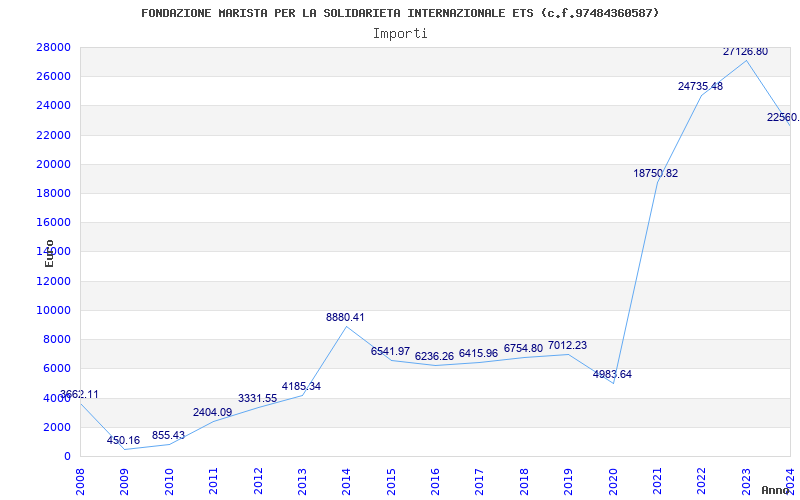Click the y-axis value 24000
Viewport: 800px width, 500px height.
54,106
